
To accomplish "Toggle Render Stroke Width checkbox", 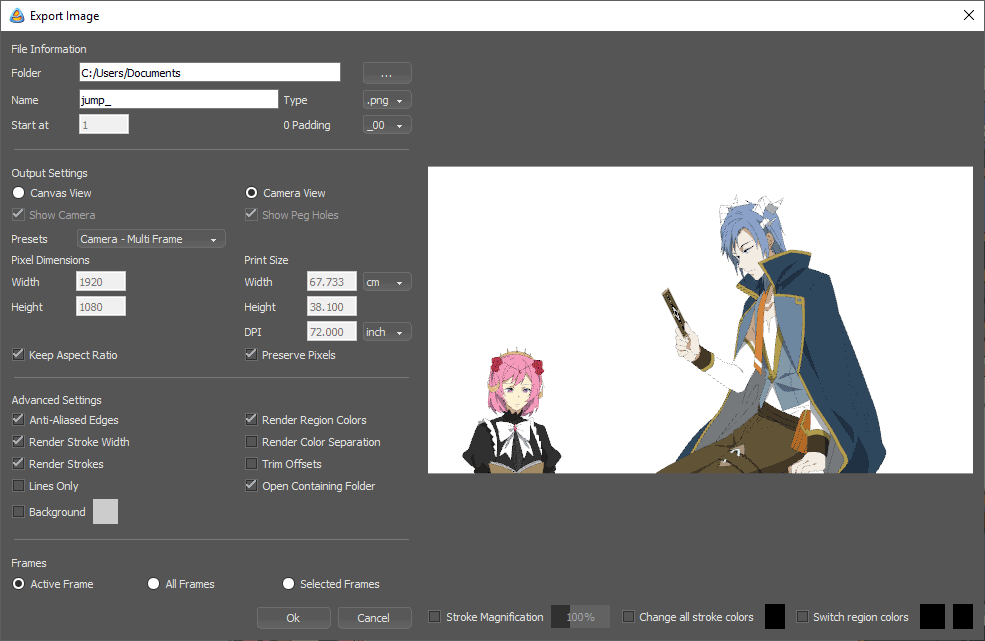I will tap(18, 441).
